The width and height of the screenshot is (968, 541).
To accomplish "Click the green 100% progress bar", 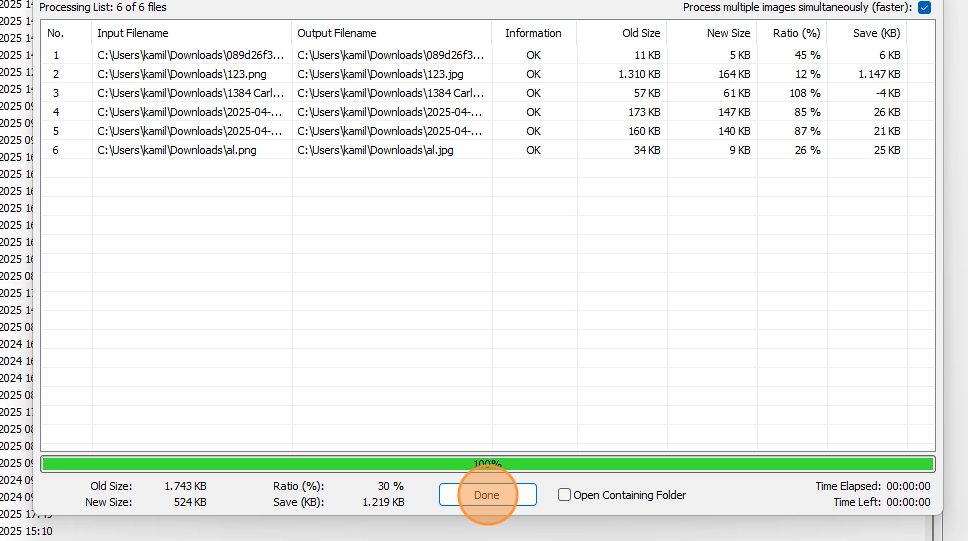I will click(x=487, y=464).
